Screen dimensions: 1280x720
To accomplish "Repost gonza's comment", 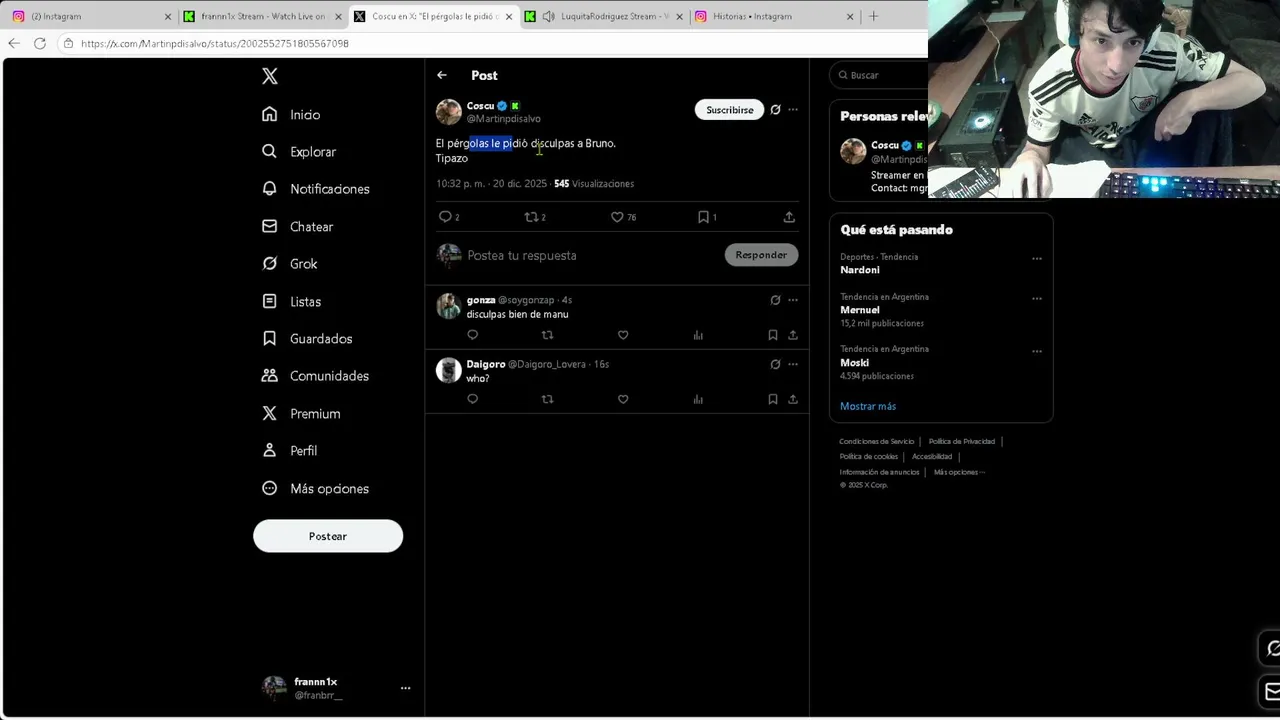I will (547, 335).
